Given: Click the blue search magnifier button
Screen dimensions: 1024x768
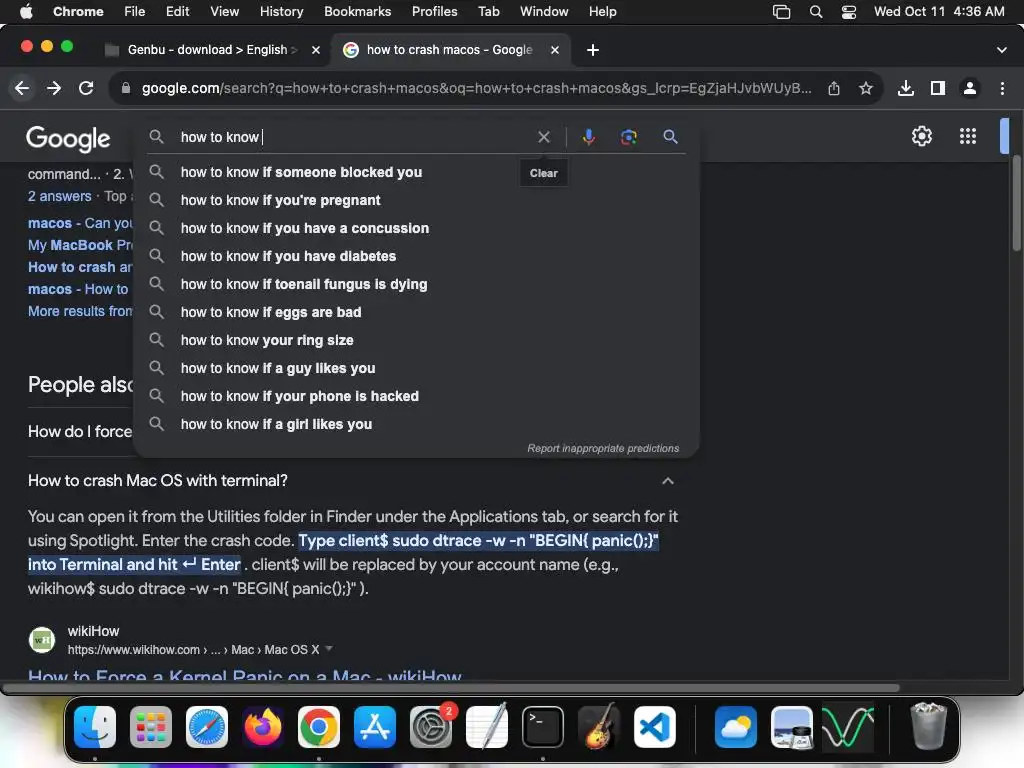Looking at the screenshot, I should click(671, 137).
